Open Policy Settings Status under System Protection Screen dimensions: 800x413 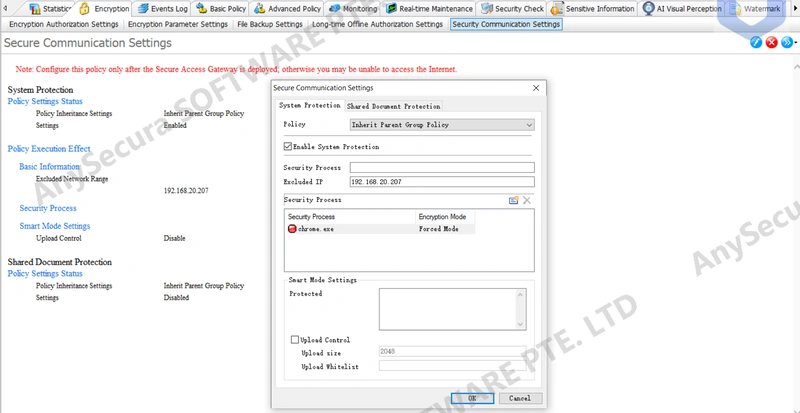(45, 101)
